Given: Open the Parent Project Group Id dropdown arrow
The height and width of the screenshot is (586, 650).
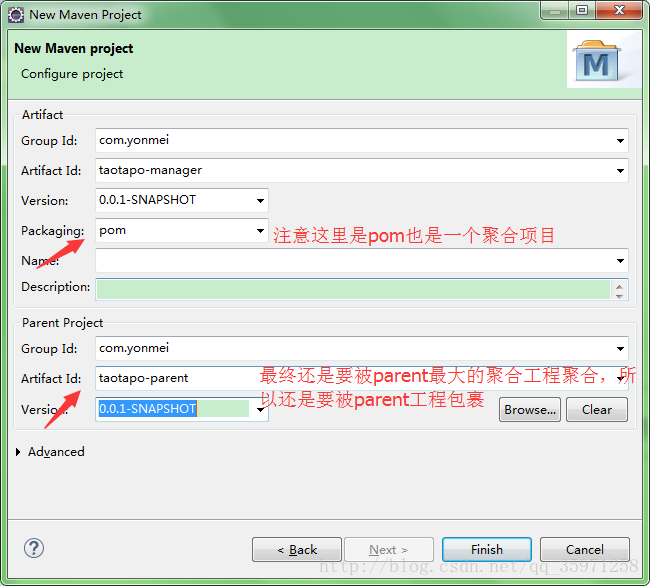Looking at the screenshot, I should [x=620, y=349].
